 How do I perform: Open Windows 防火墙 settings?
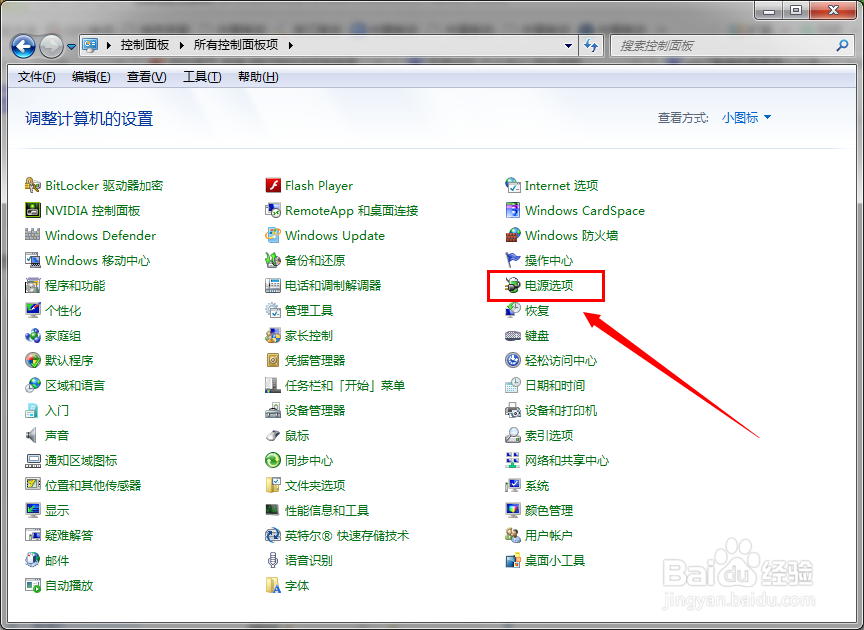[569, 235]
